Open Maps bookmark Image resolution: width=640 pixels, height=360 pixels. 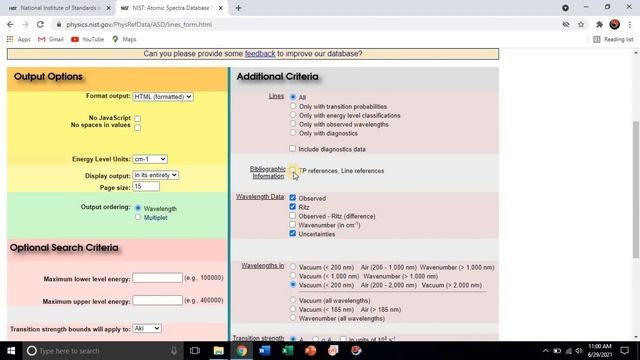124,39
